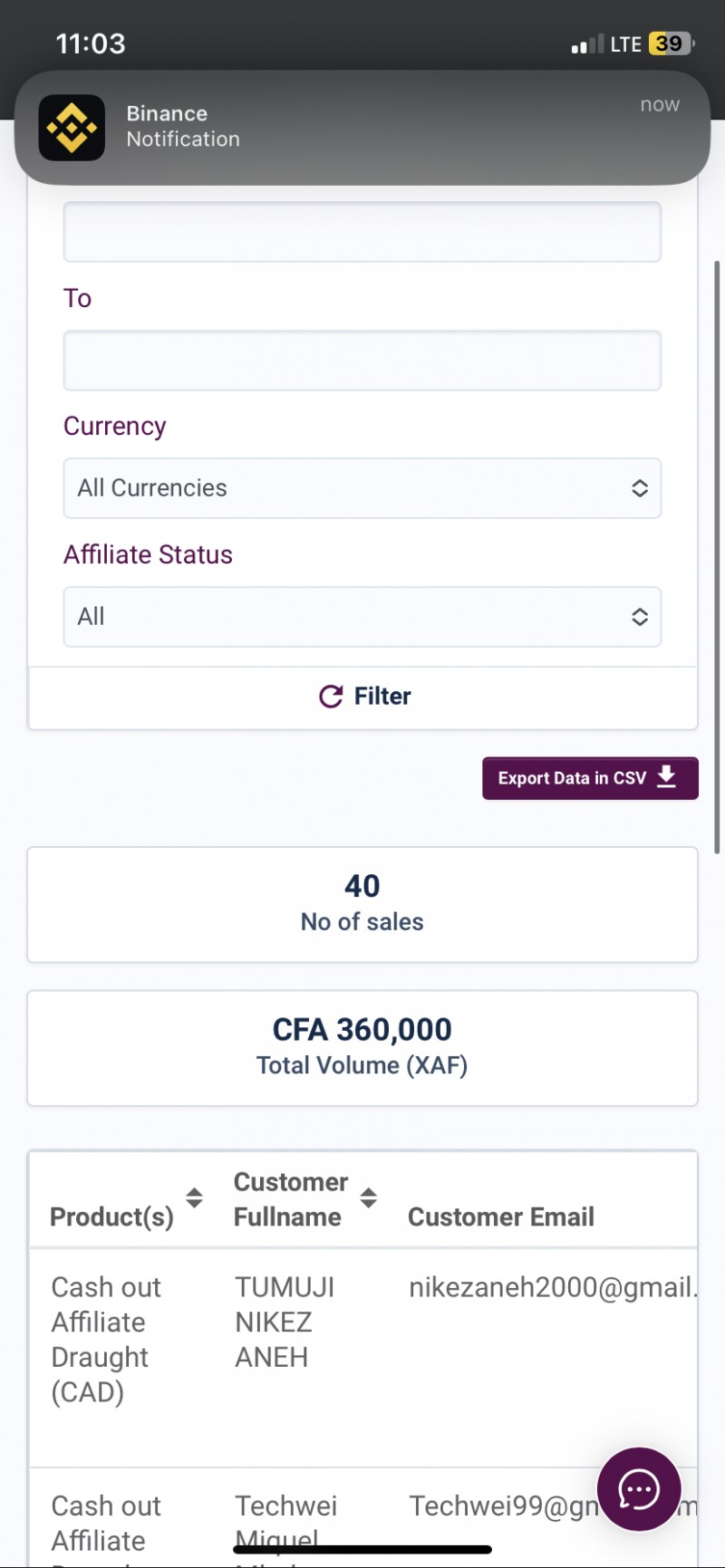
Task: Tap the signal strength bars icon
Action: pyautogui.click(x=587, y=44)
